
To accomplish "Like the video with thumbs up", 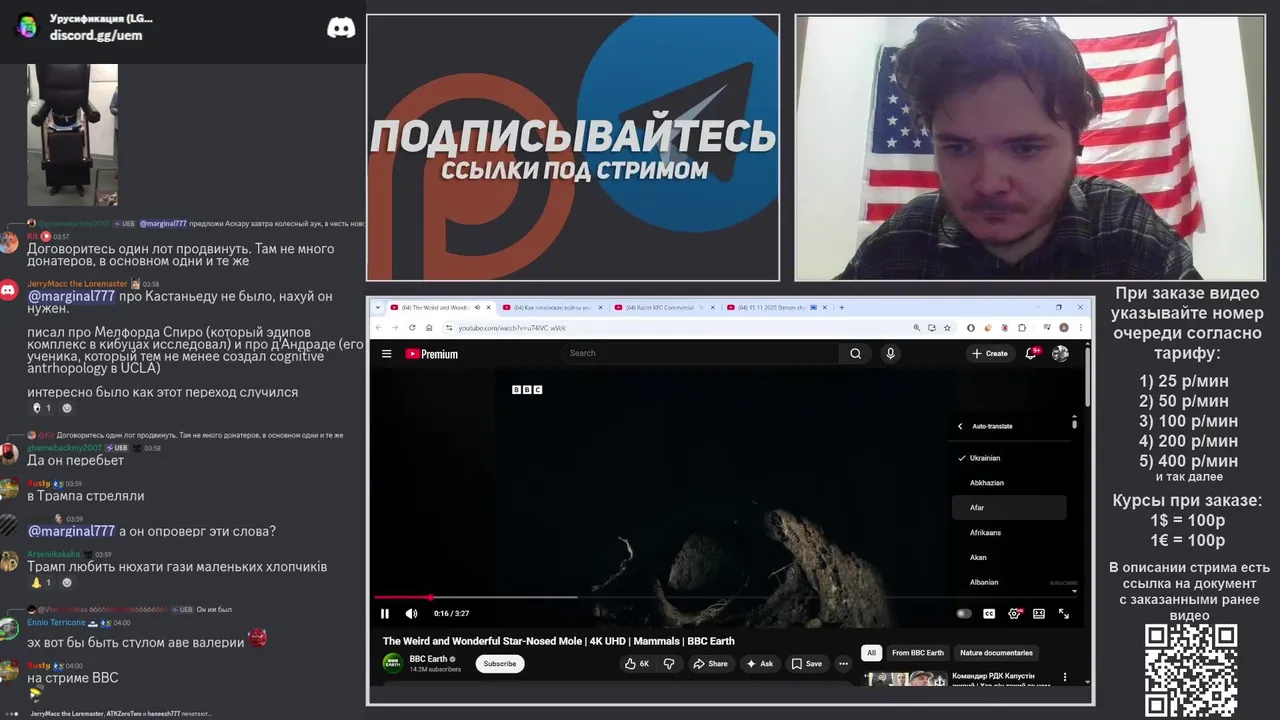I will (636, 663).
